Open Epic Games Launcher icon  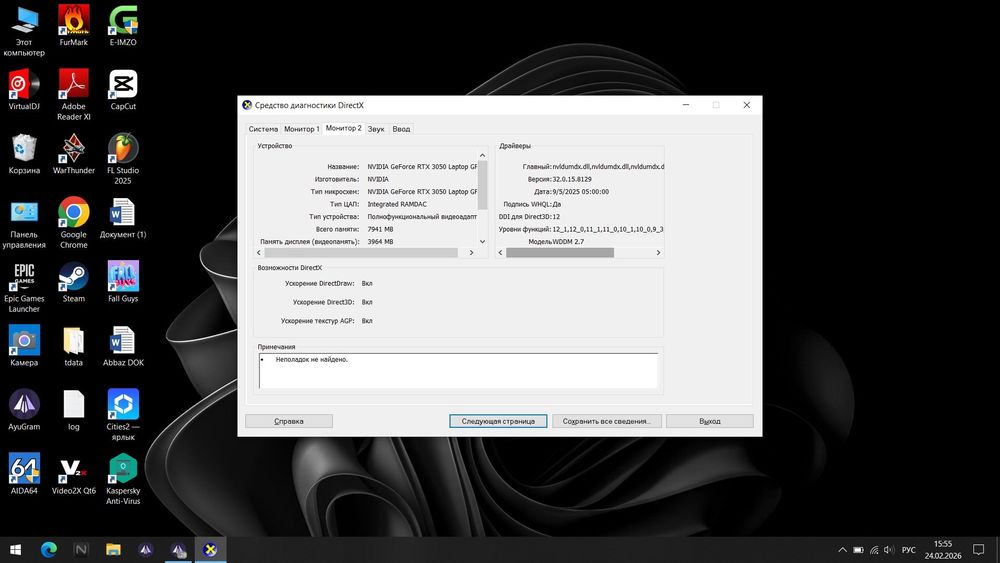click(24, 288)
